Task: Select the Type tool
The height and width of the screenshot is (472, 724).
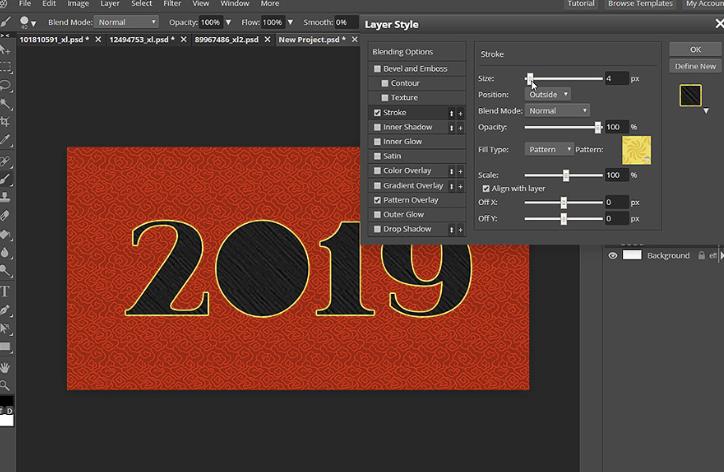Action: [5, 291]
